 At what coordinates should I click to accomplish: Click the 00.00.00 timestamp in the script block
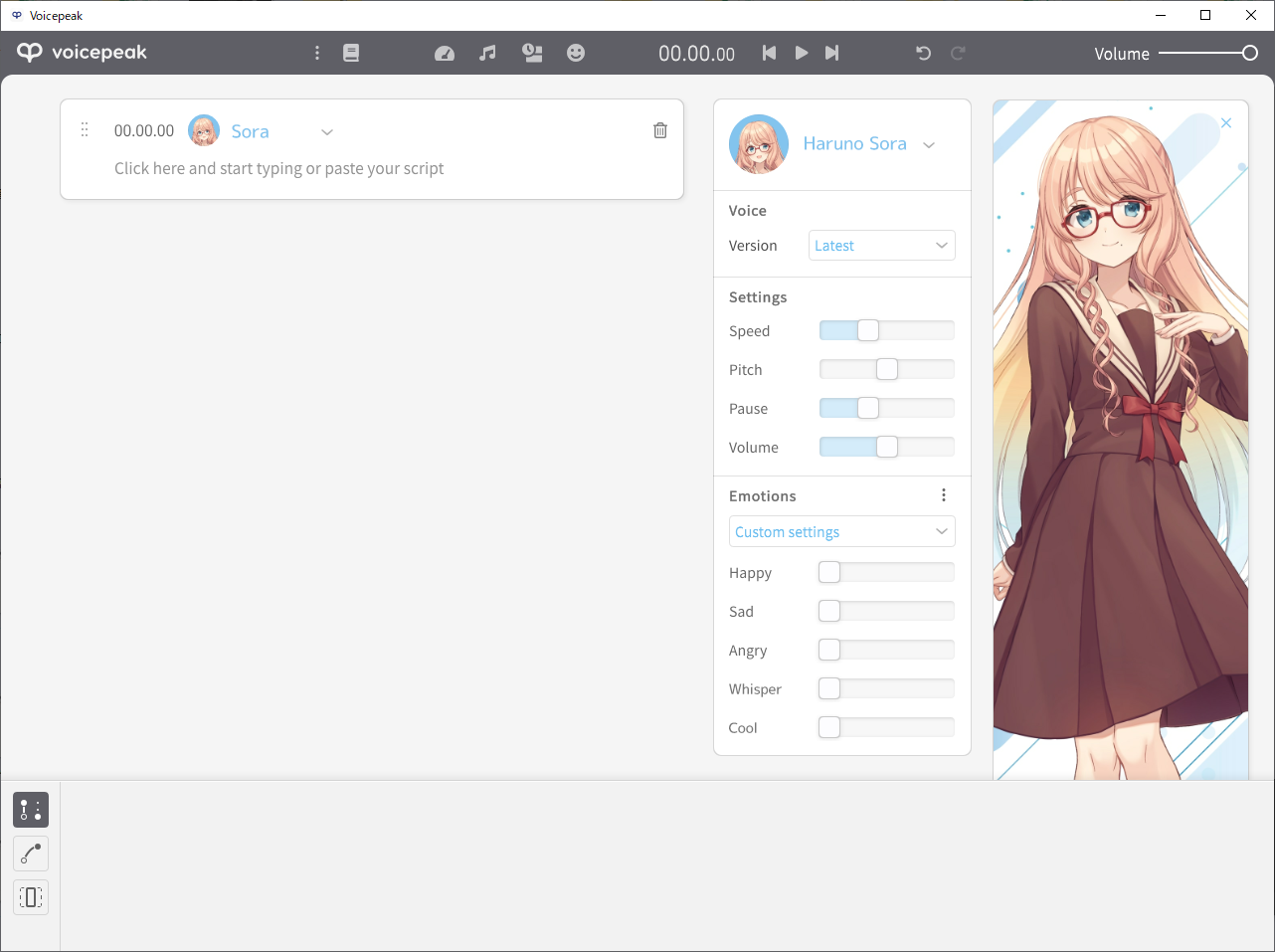[144, 130]
